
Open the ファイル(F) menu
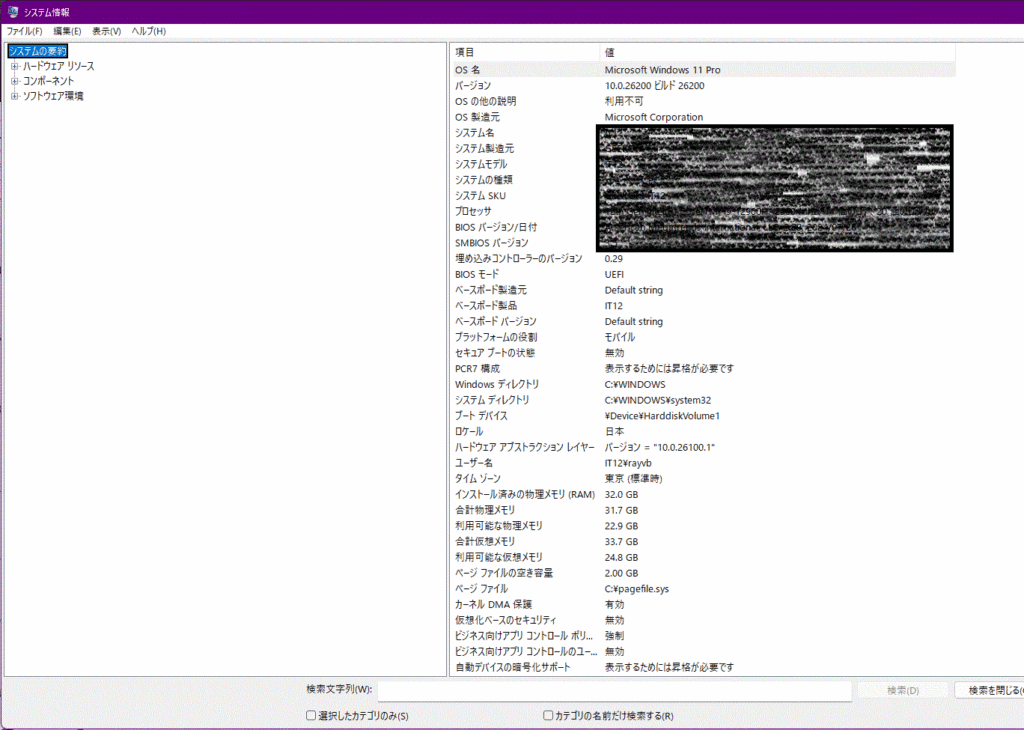click(24, 31)
